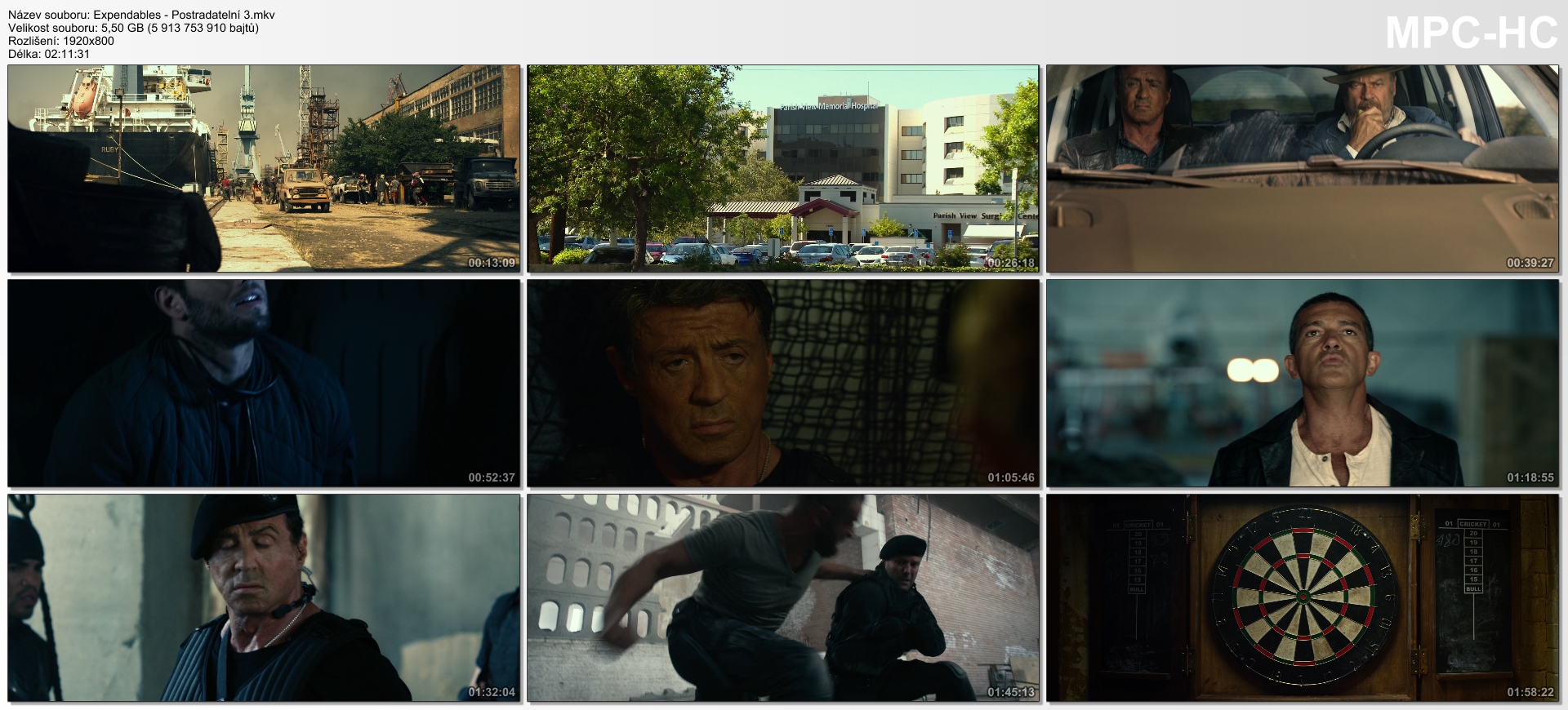Image resolution: width=1568 pixels, height=710 pixels.
Task: Select the car-interior thumbnail stamped 00:39:27
Action: (x=1303, y=168)
